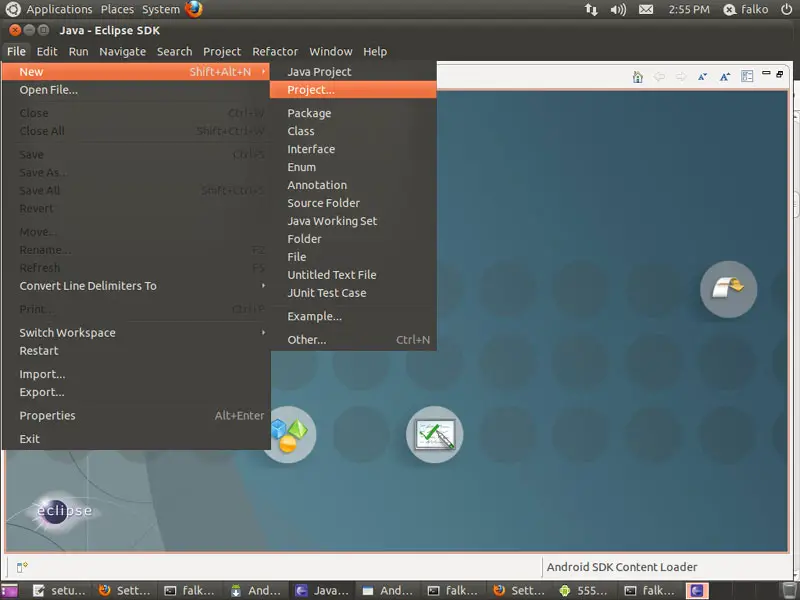Image resolution: width=800 pixels, height=600 pixels.
Task: Open the power session menu icon
Action: 786,9
